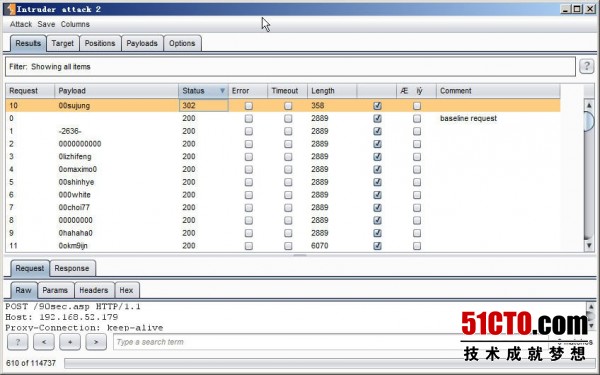
Task: Click the 358 length value
Action: pos(318,106)
